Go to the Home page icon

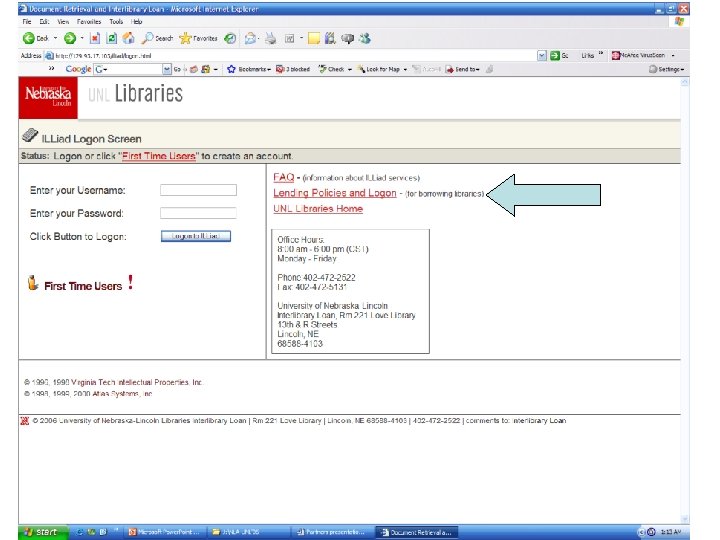tap(129, 39)
